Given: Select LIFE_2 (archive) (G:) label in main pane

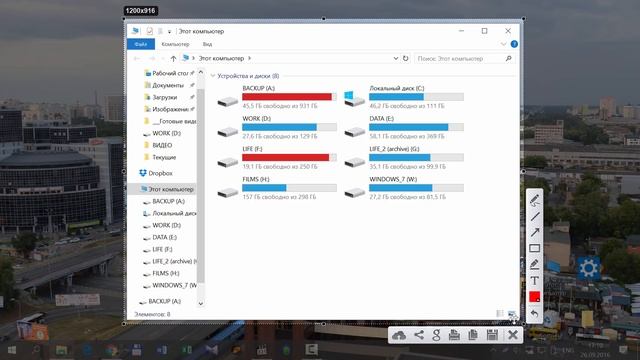Looking at the screenshot, I should (x=394, y=149).
